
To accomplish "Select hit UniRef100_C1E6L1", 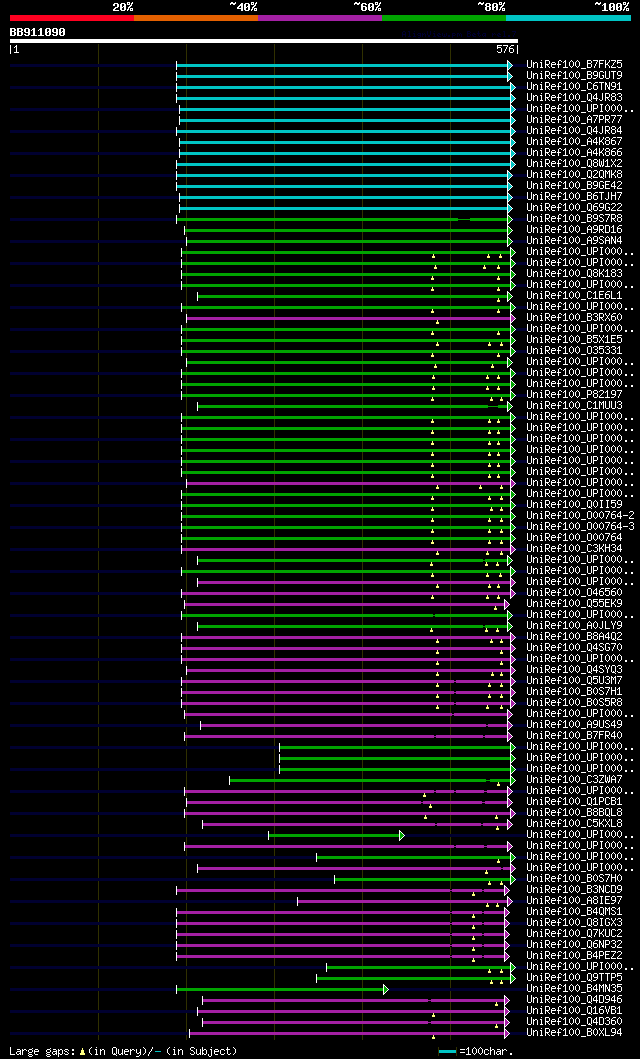I will [575, 296].
